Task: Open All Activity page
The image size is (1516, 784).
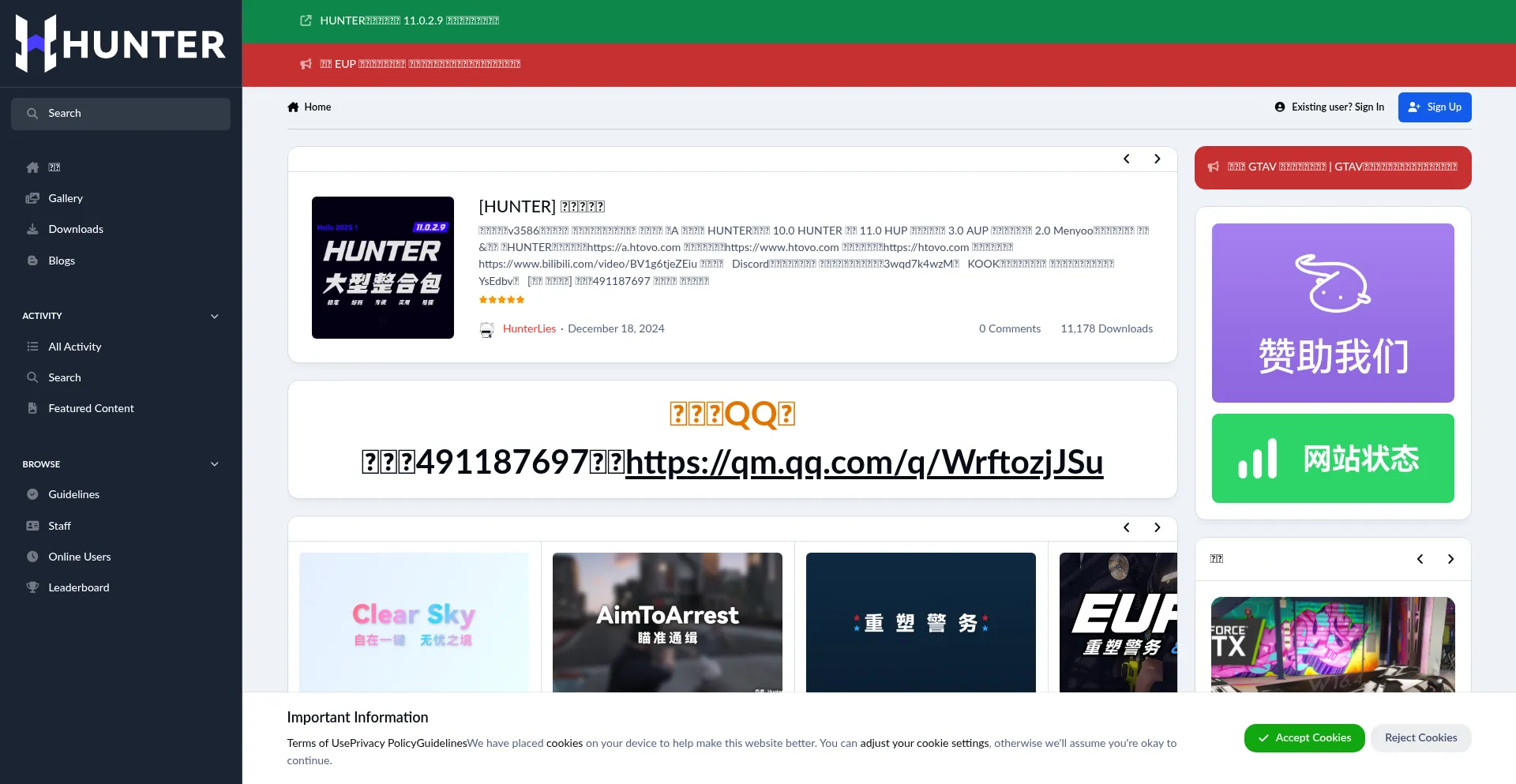Action: pos(75,347)
